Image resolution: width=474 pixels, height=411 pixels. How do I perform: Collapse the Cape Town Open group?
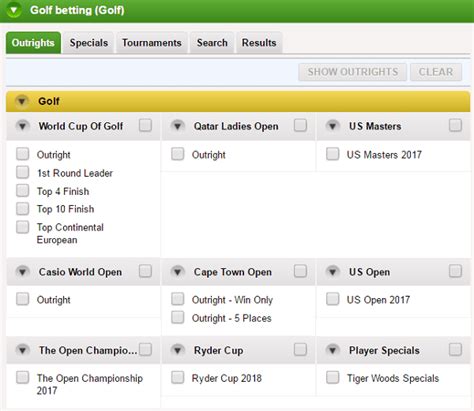tap(178, 272)
